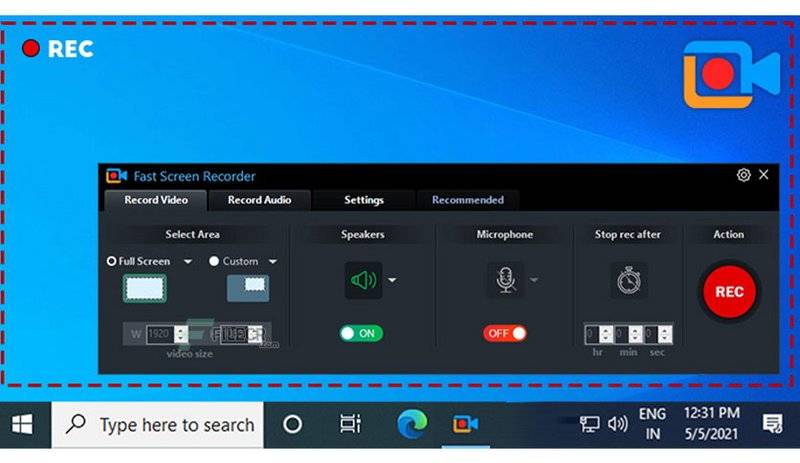This screenshot has width=800, height=463.
Task: Adjust the hr stepper for stop timer
Action: 606,335
